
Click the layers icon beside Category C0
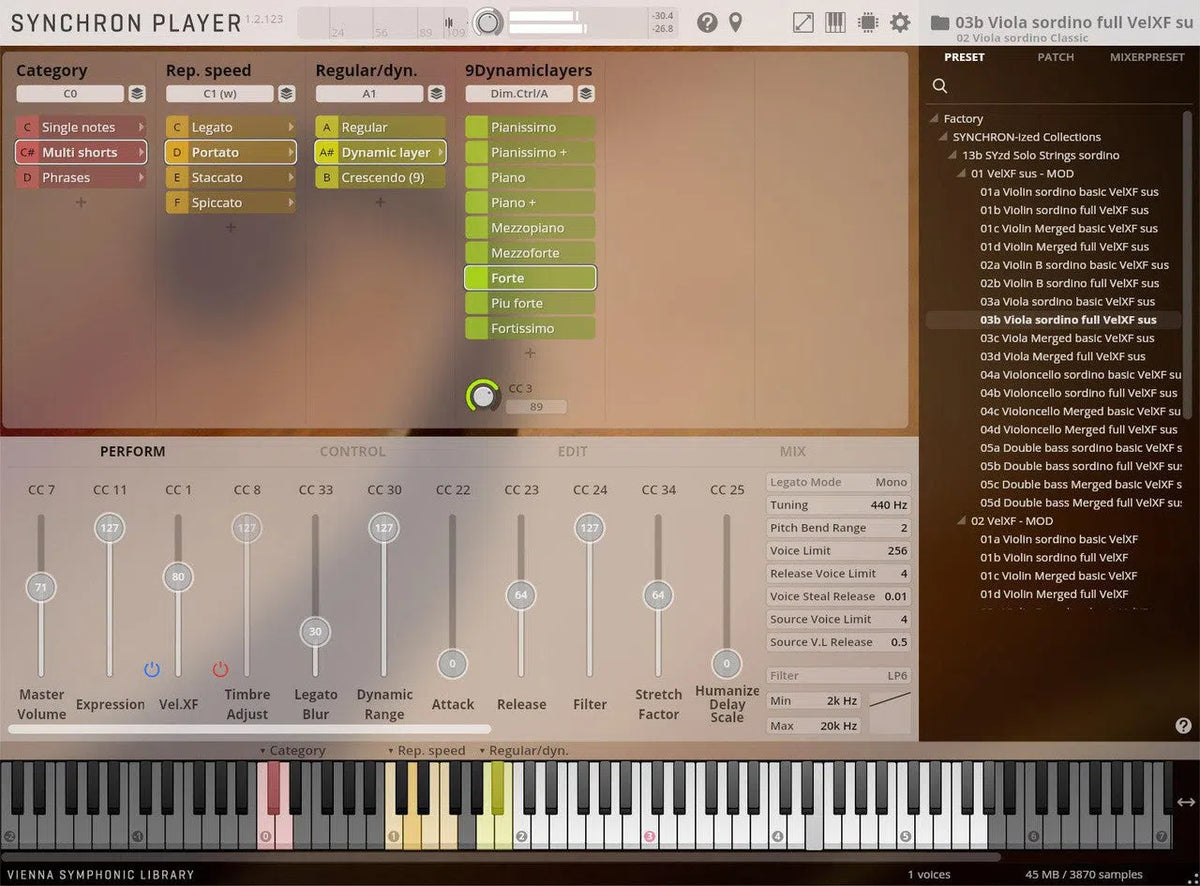coord(137,94)
